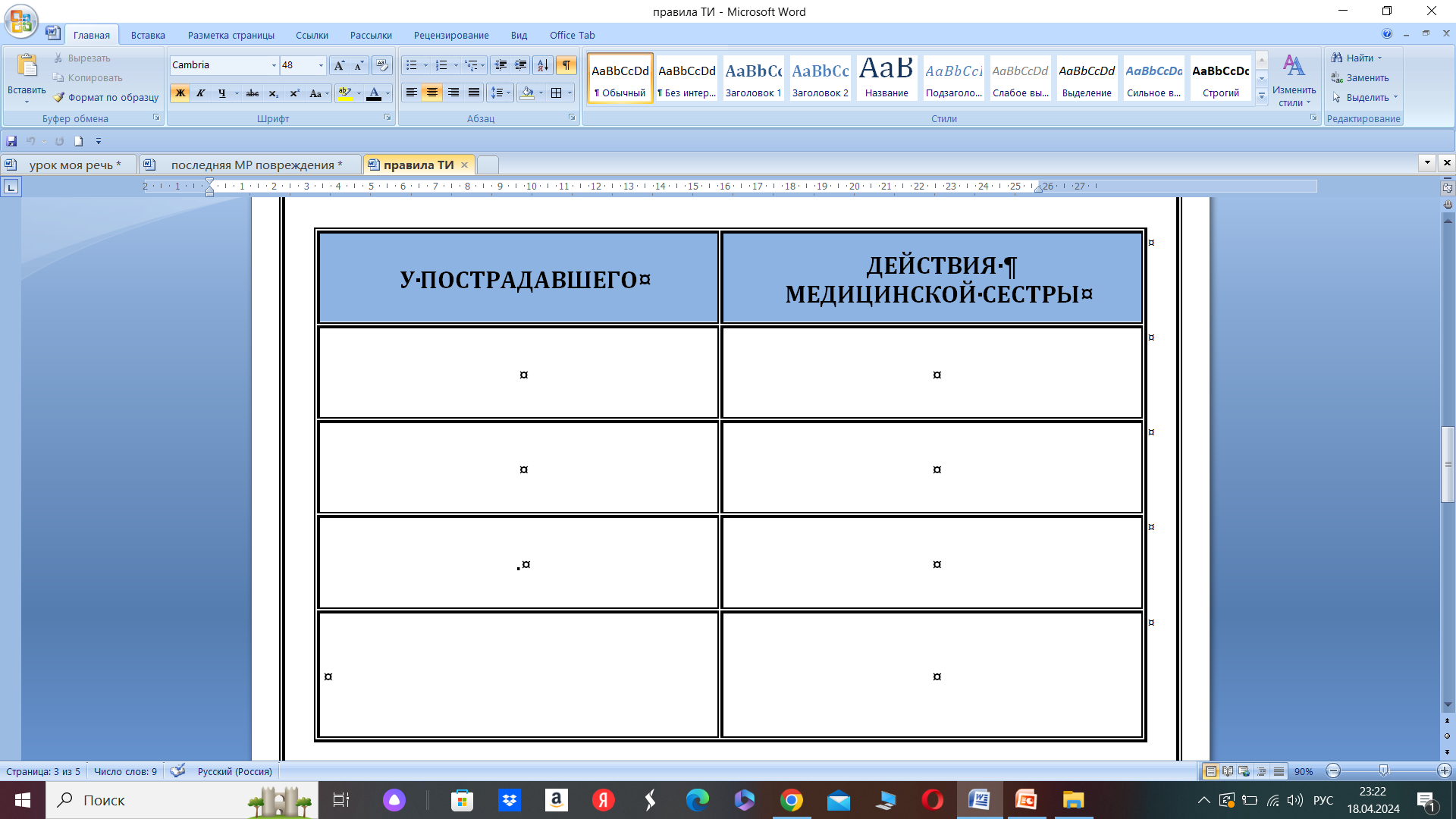Open the Review (Рецензирование) tab
The height and width of the screenshot is (819, 1456).
[451, 35]
